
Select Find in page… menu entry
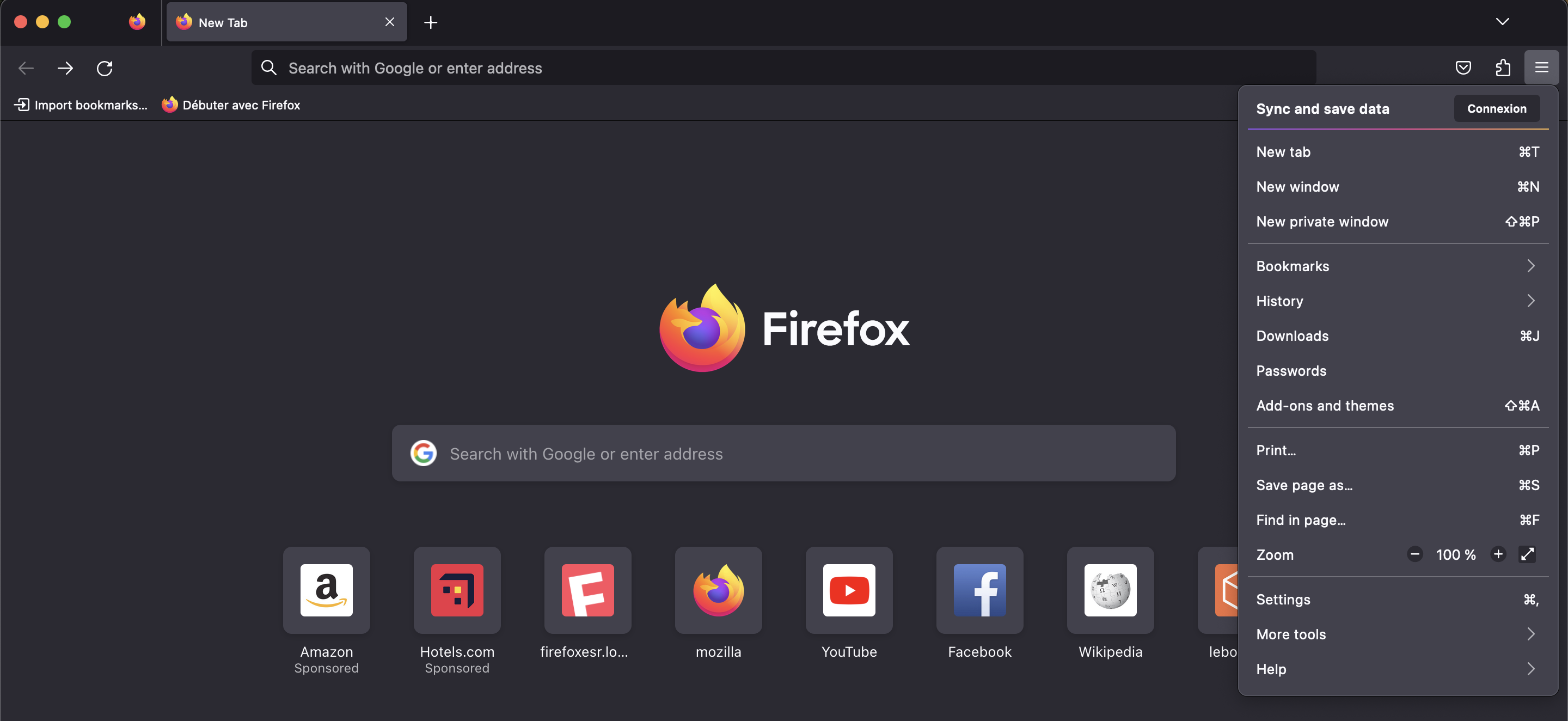coord(1398,520)
